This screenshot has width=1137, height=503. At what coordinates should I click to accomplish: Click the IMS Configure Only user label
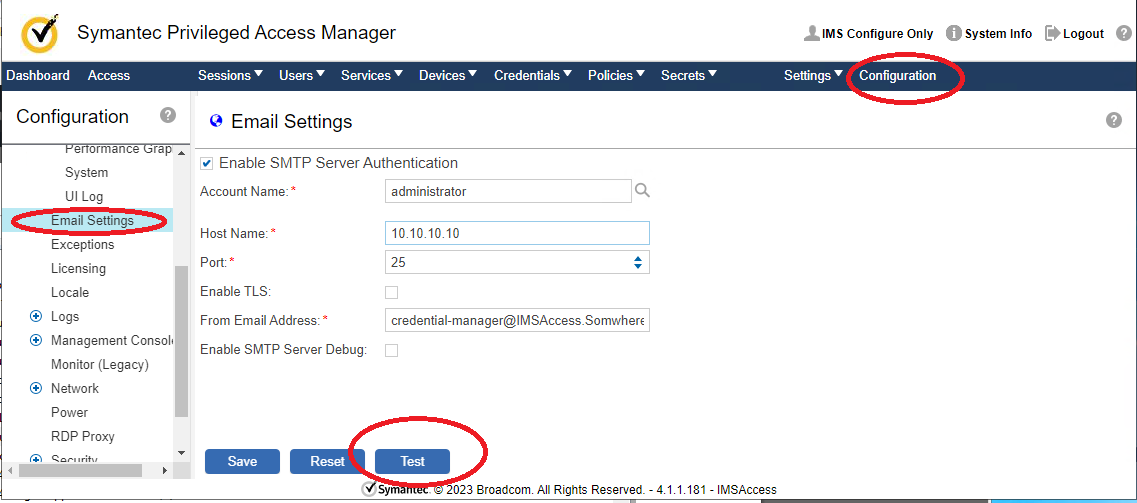pos(877,33)
